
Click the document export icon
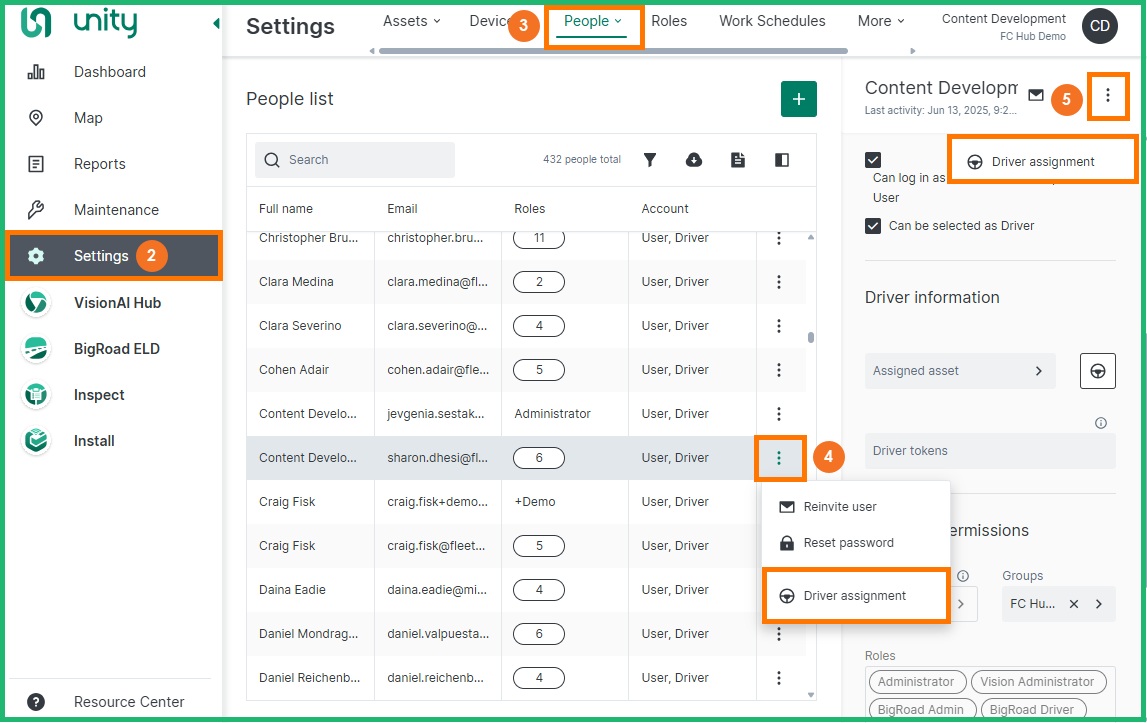(738, 160)
